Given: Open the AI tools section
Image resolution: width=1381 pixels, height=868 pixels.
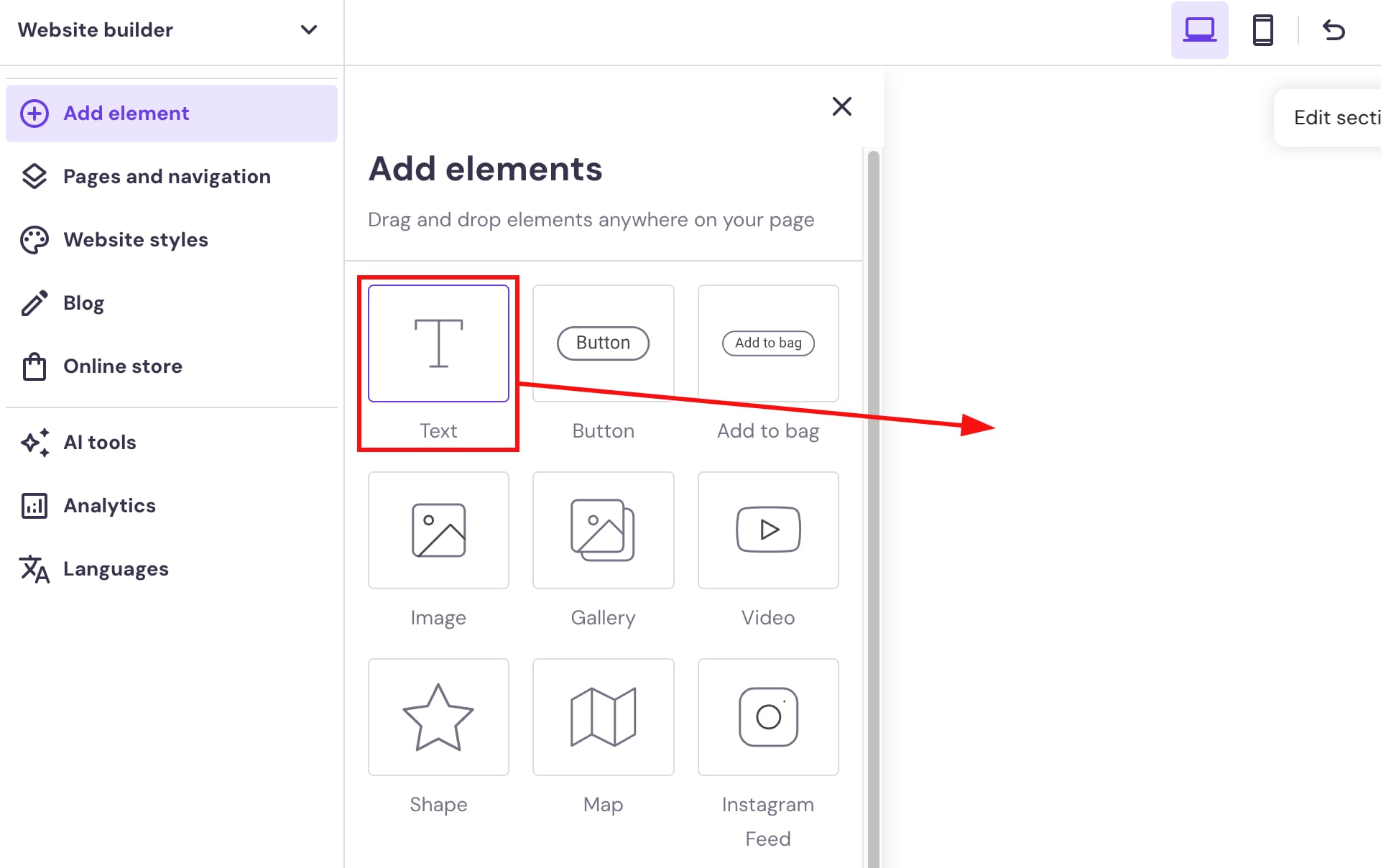Looking at the screenshot, I should coord(99,443).
